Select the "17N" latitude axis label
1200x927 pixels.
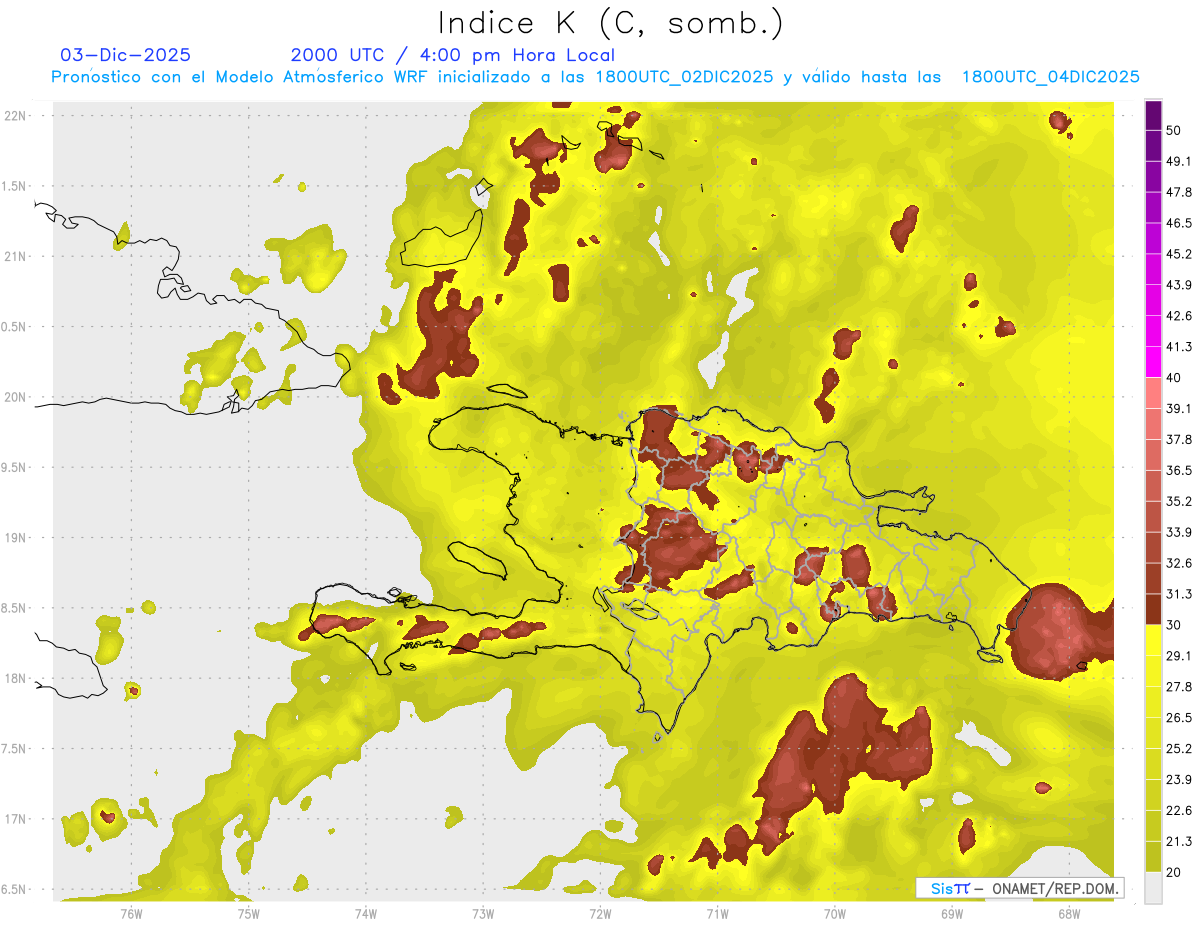[16, 819]
